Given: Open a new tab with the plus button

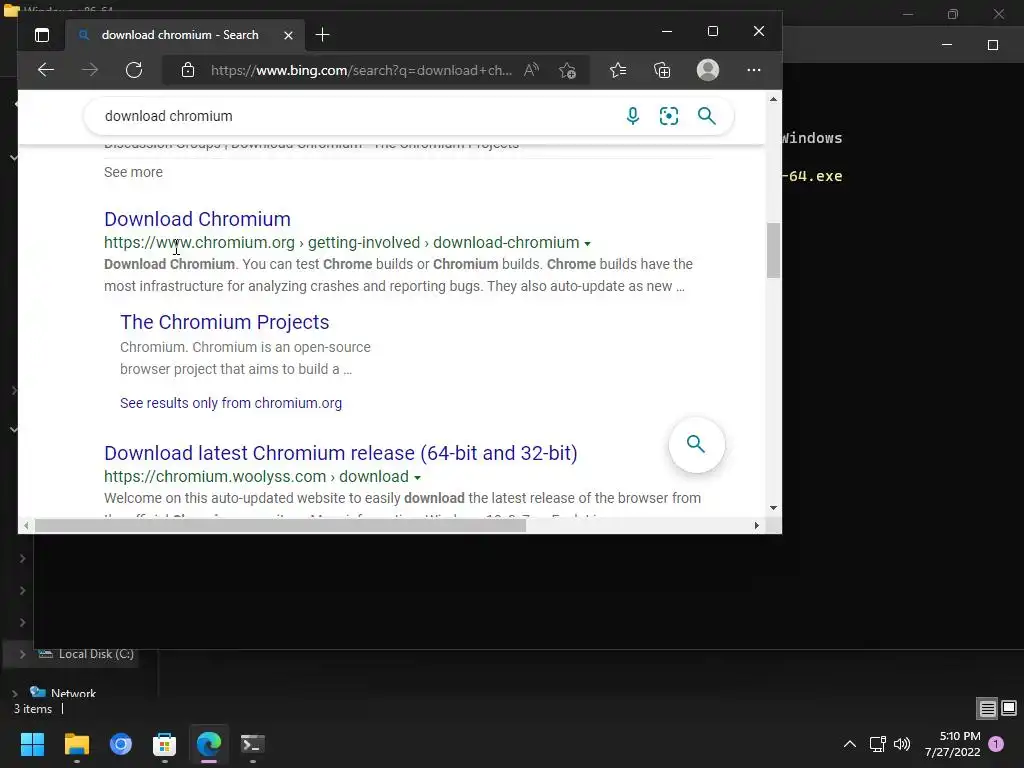Looking at the screenshot, I should pyautogui.click(x=322, y=35).
